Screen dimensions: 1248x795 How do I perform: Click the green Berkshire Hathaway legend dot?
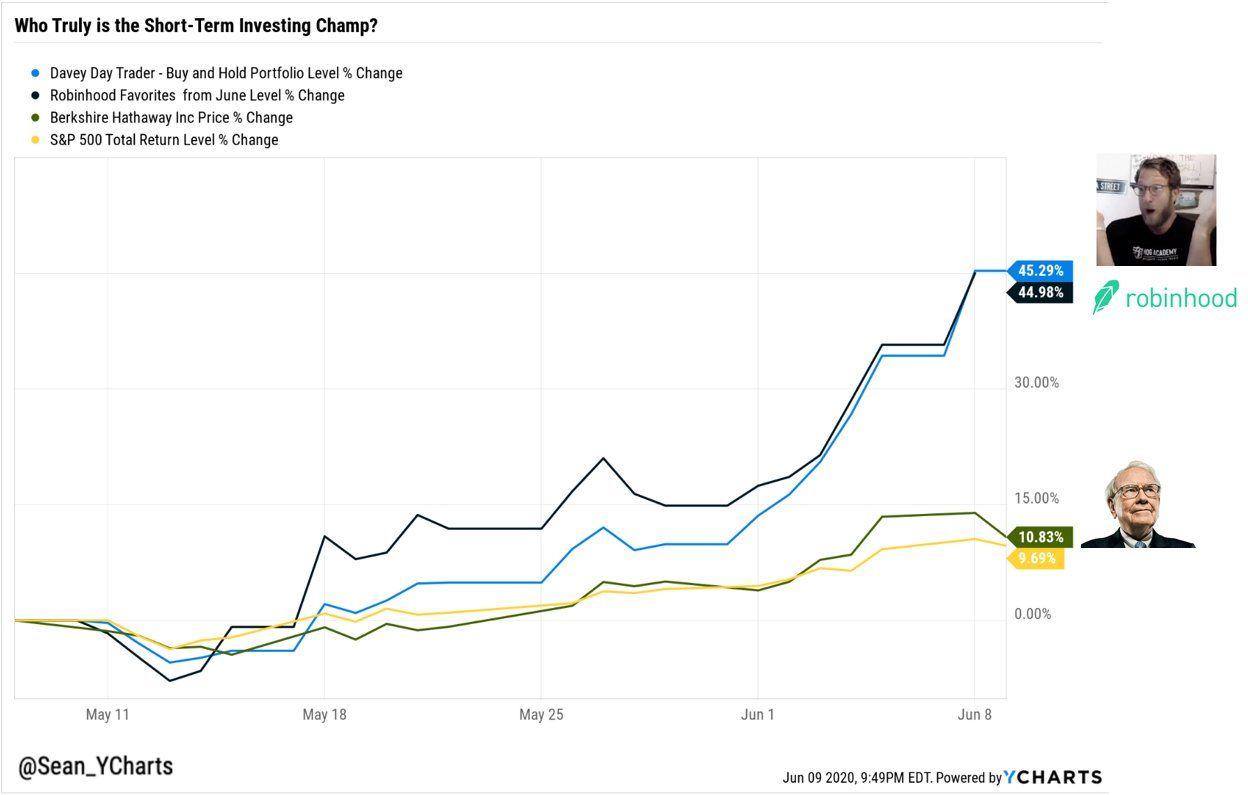coord(36,117)
